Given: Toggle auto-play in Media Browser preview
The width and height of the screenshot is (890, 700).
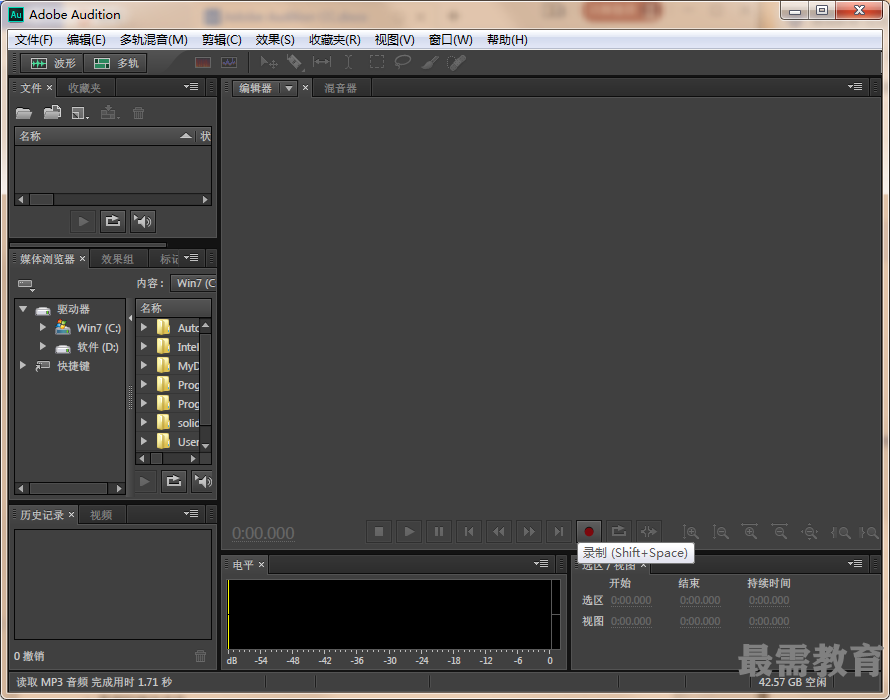Looking at the screenshot, I should pos(203,481).
